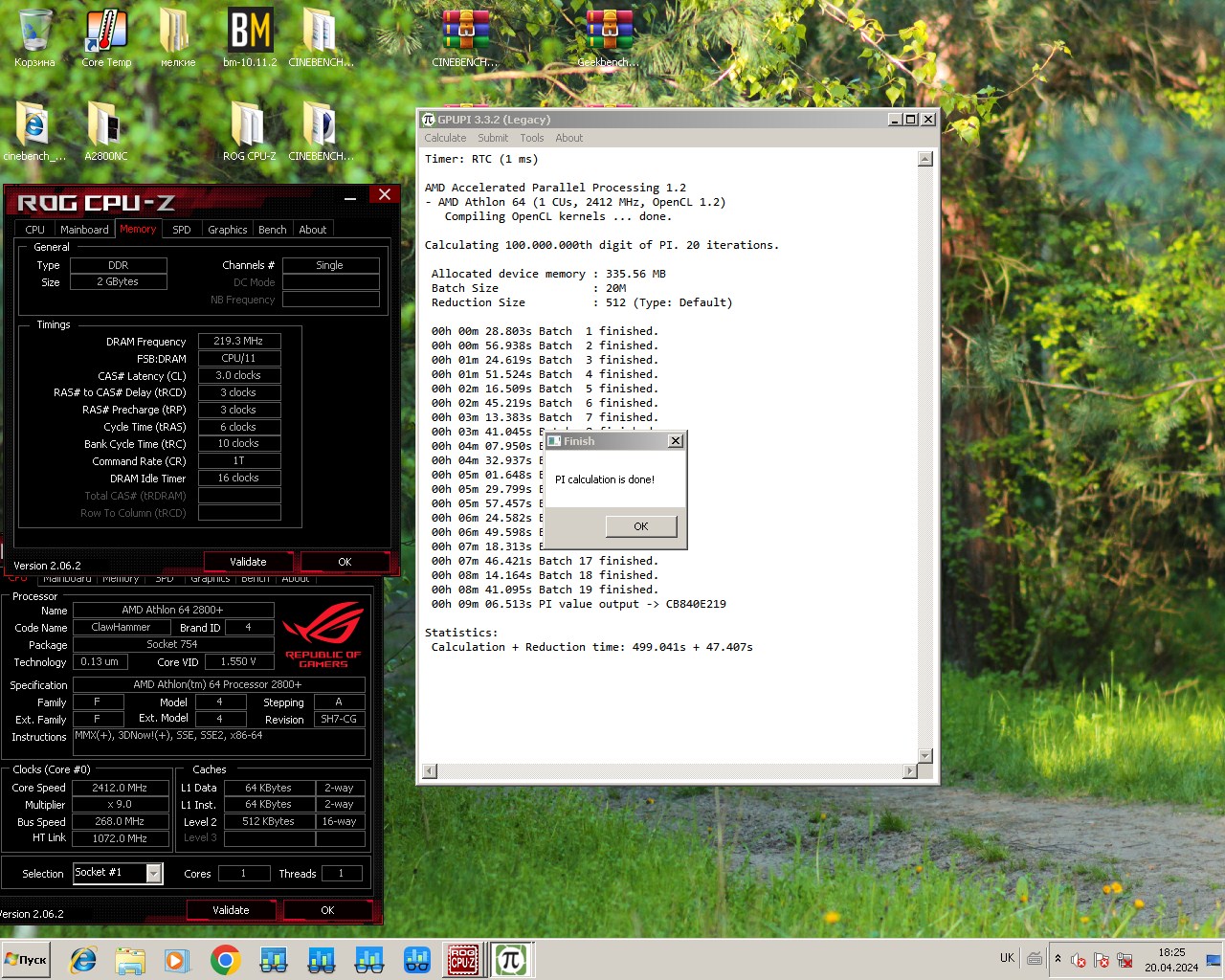Viewport: 1225px width, 980px height.
Task: Open Bench tab in front CPU-Z
Action: pyautogui.click(x=273, y=230)
